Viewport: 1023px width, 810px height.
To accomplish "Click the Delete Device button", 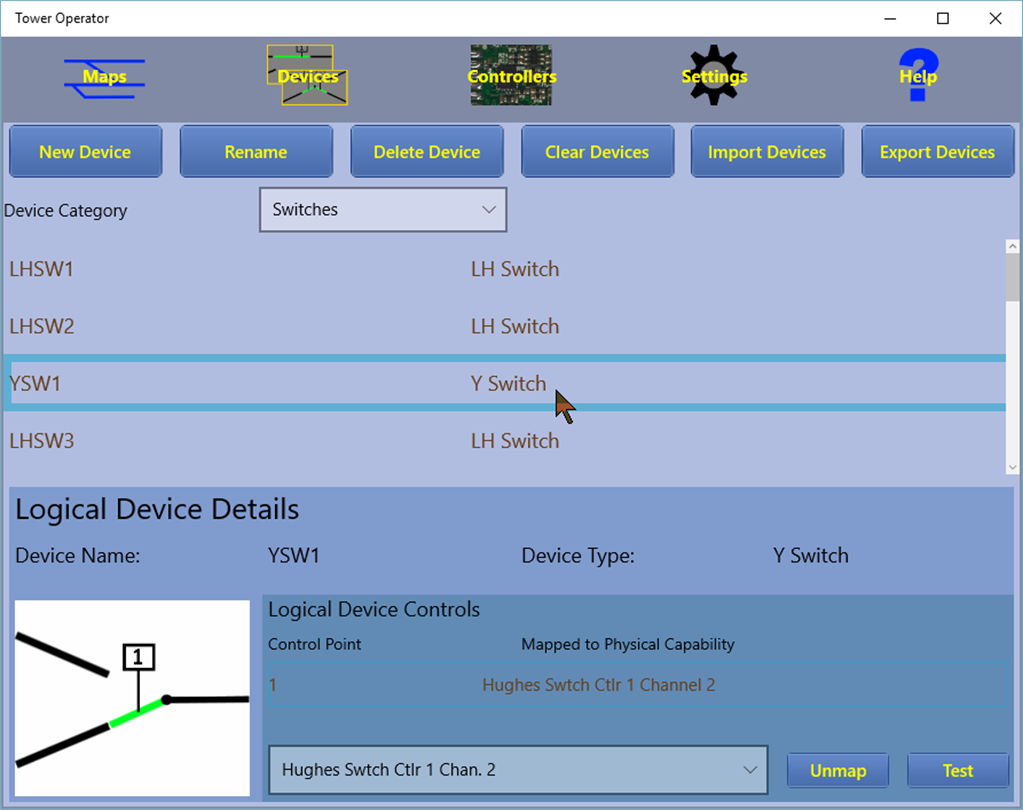I will (x=427, y=152).
